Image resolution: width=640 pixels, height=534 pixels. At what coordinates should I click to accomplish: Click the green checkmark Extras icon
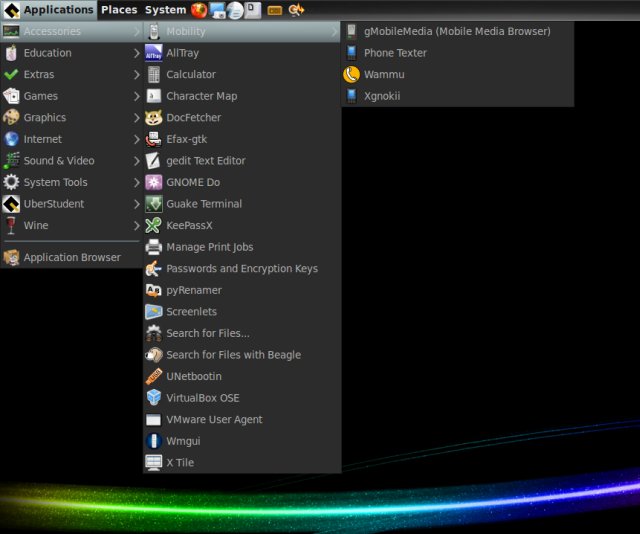coord(11,75)
